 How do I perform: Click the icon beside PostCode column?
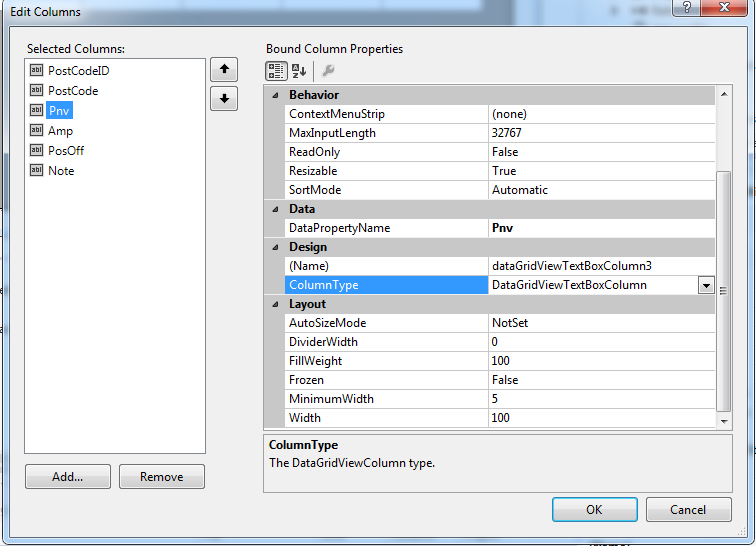37,90
